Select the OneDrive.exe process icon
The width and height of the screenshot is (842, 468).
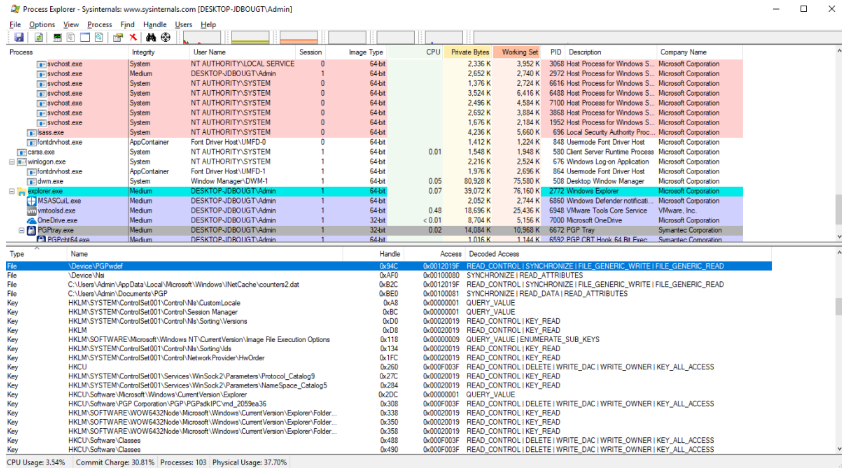coord(31,220)
